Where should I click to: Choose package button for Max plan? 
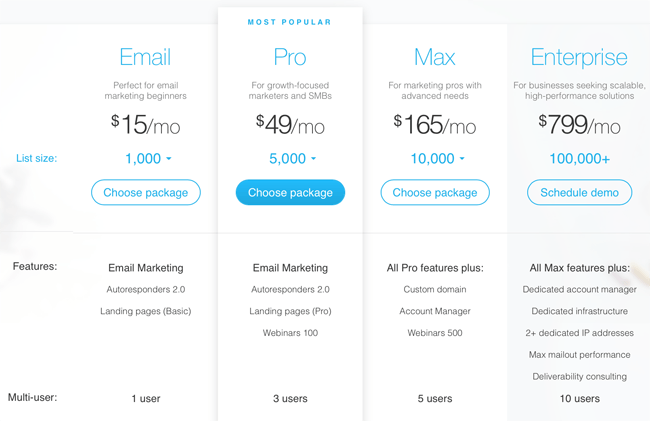[435, 192]
